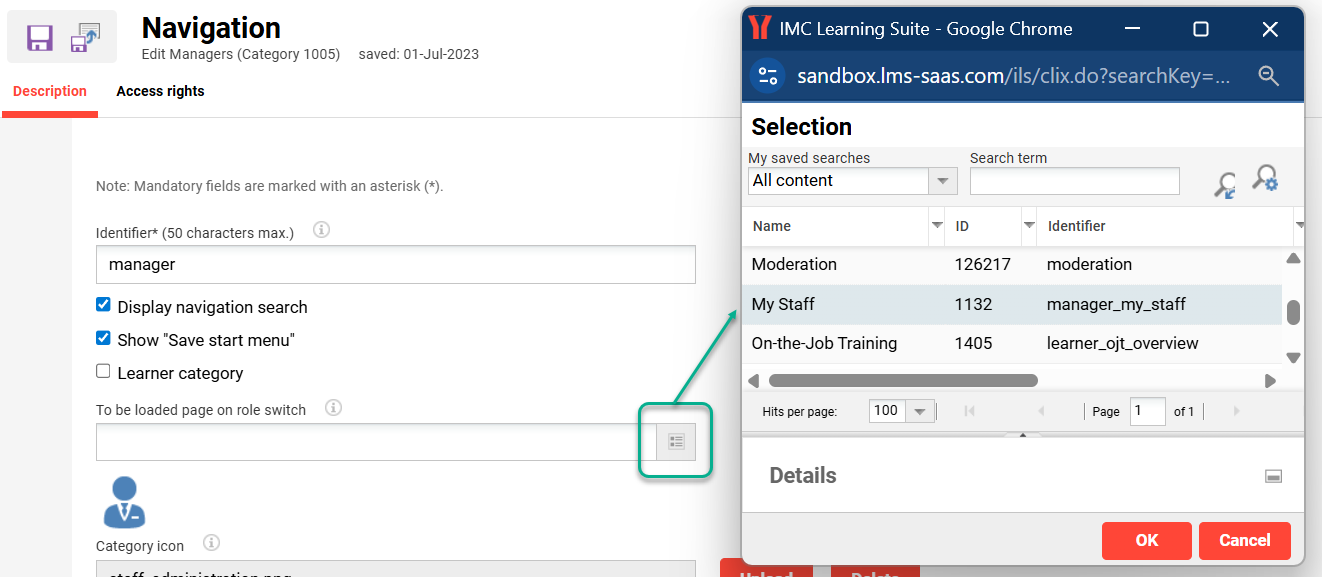Viewport: 1322px width, 577px height.
Task: Disable Show Save start menu option
Action: pos(103,338)
